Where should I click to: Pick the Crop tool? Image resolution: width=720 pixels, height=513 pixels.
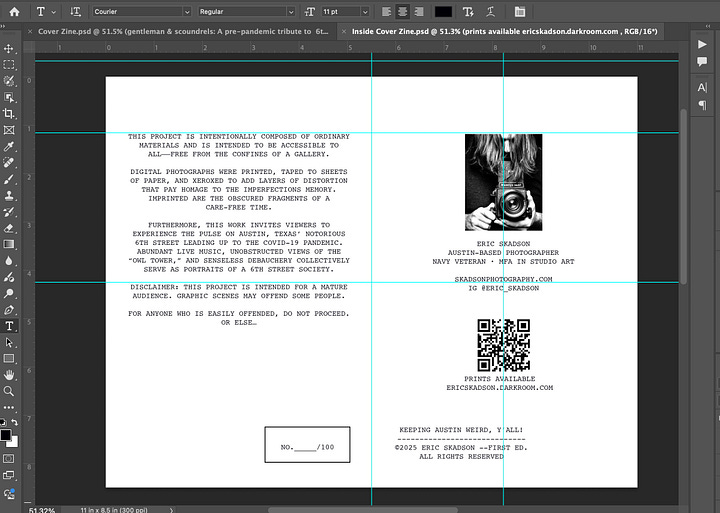[9, 113]
